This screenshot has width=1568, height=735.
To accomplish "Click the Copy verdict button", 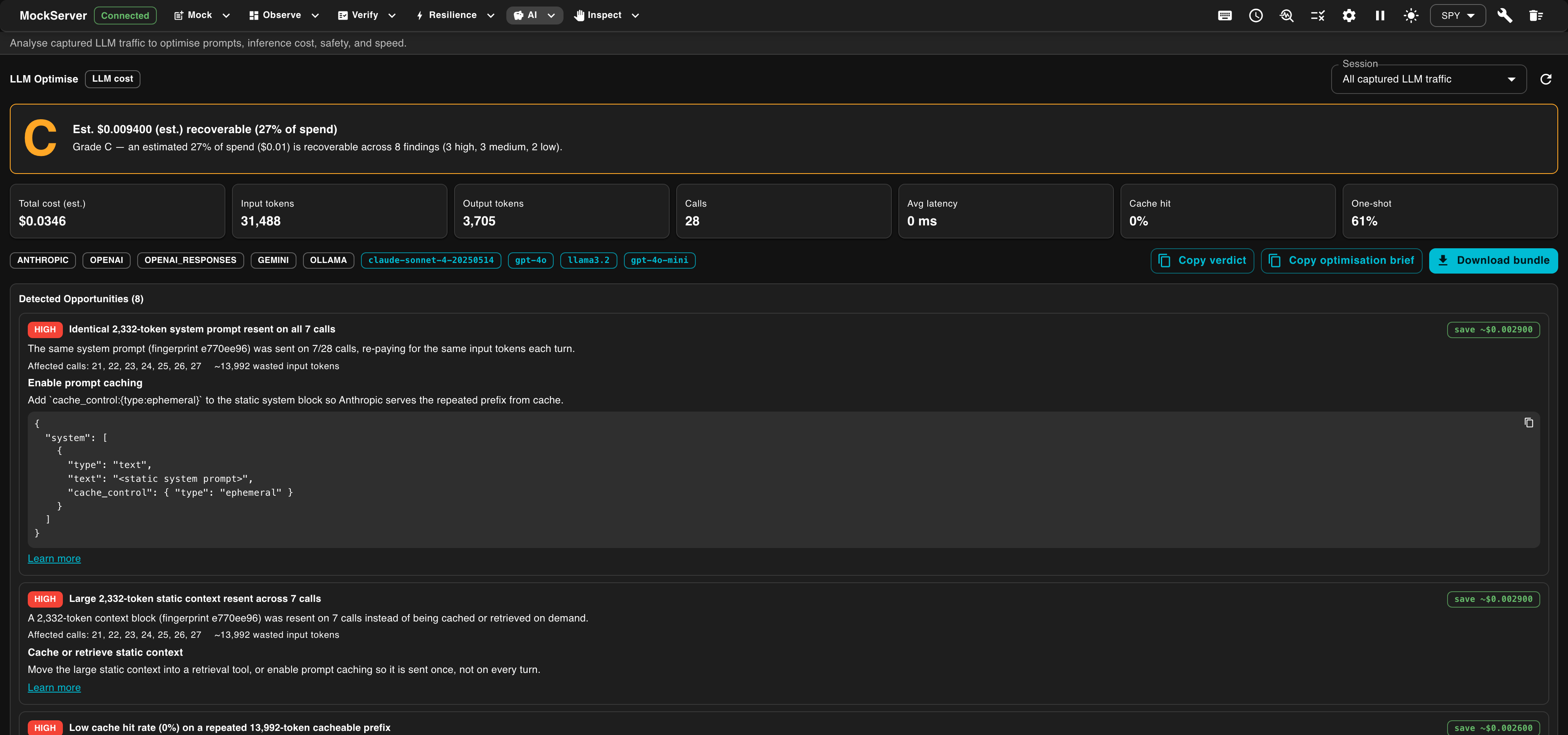I will tap(1202, 261).
